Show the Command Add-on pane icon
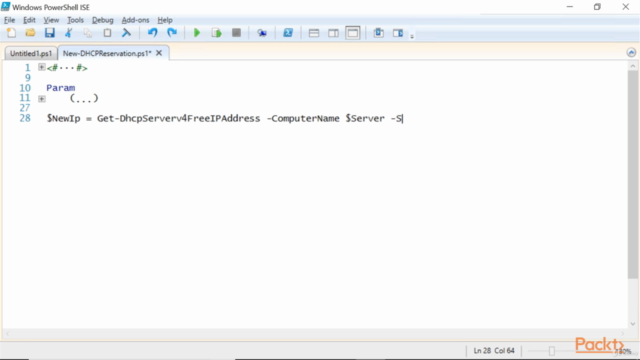 pos(398,33)
